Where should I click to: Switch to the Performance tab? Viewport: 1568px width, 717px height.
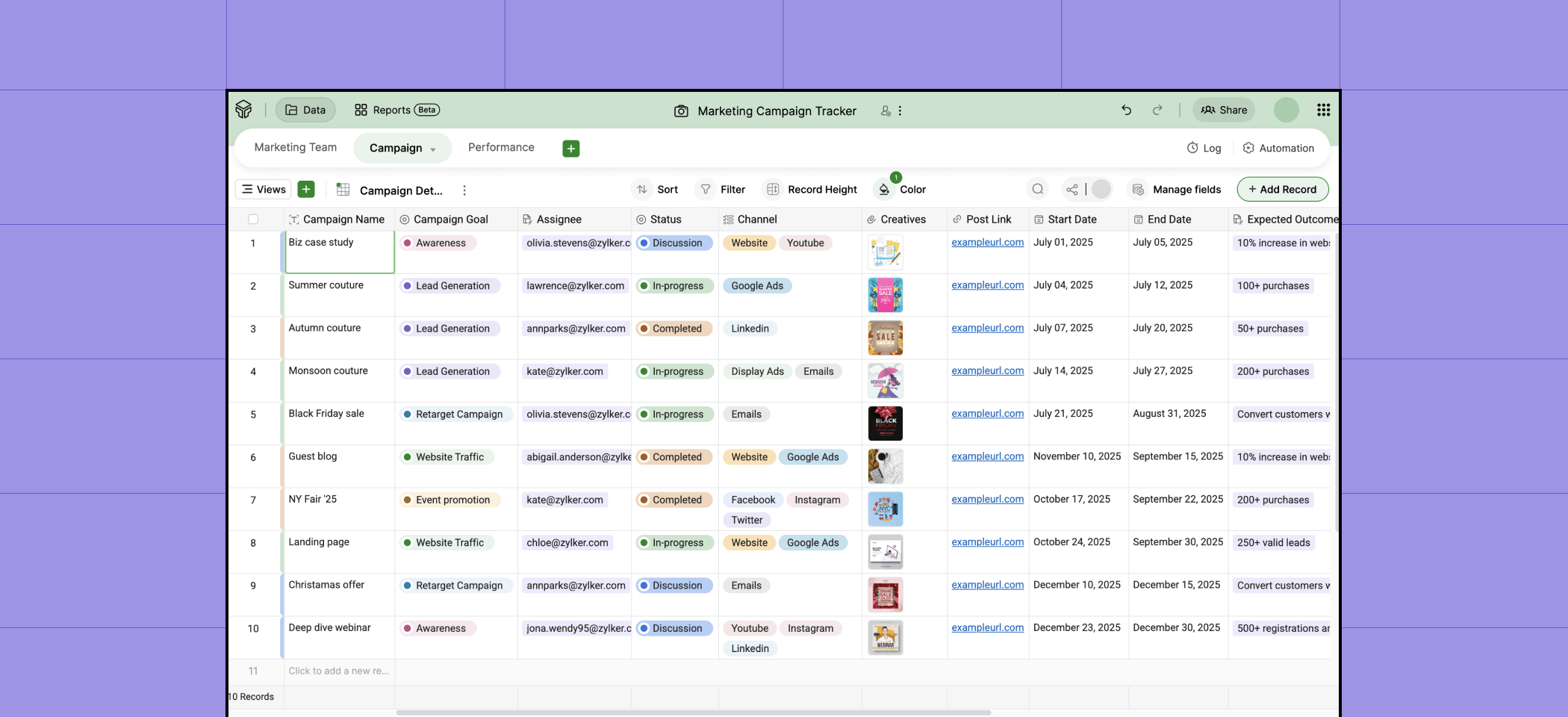point(501,147)
